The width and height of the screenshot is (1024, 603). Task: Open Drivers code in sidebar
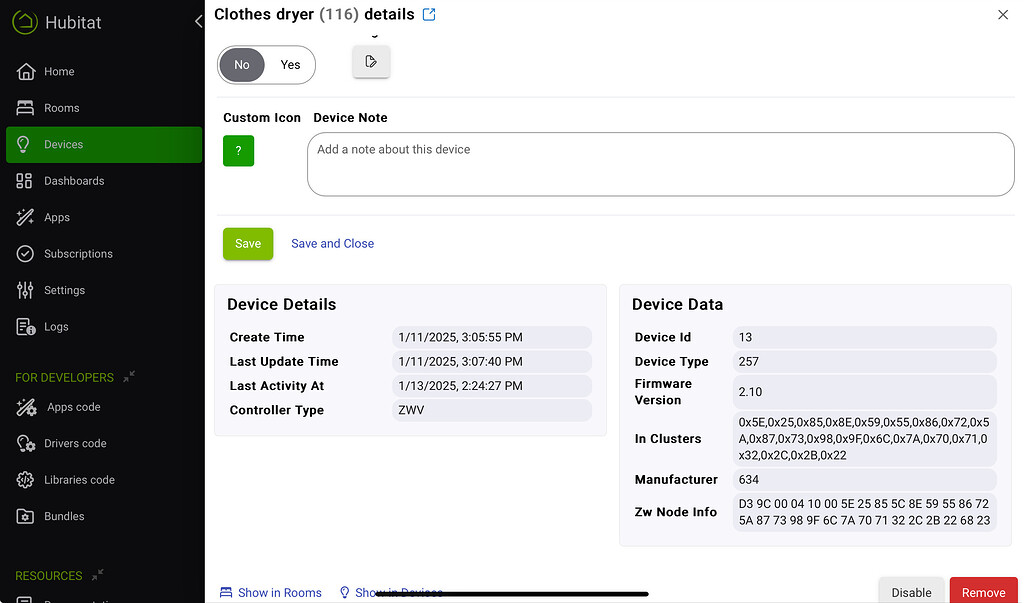[75, 444]
